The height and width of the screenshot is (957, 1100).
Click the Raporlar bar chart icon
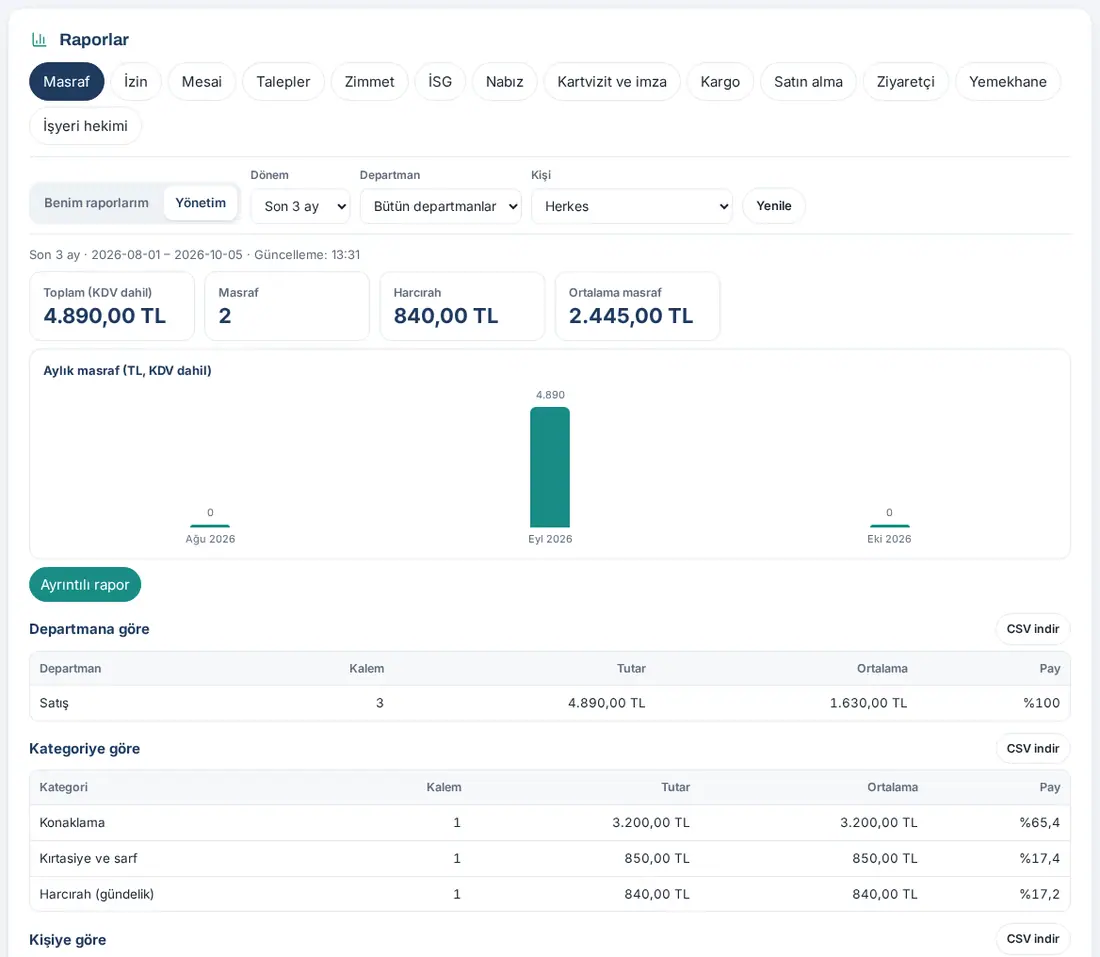pyautogui.click(x=39, y=40)
